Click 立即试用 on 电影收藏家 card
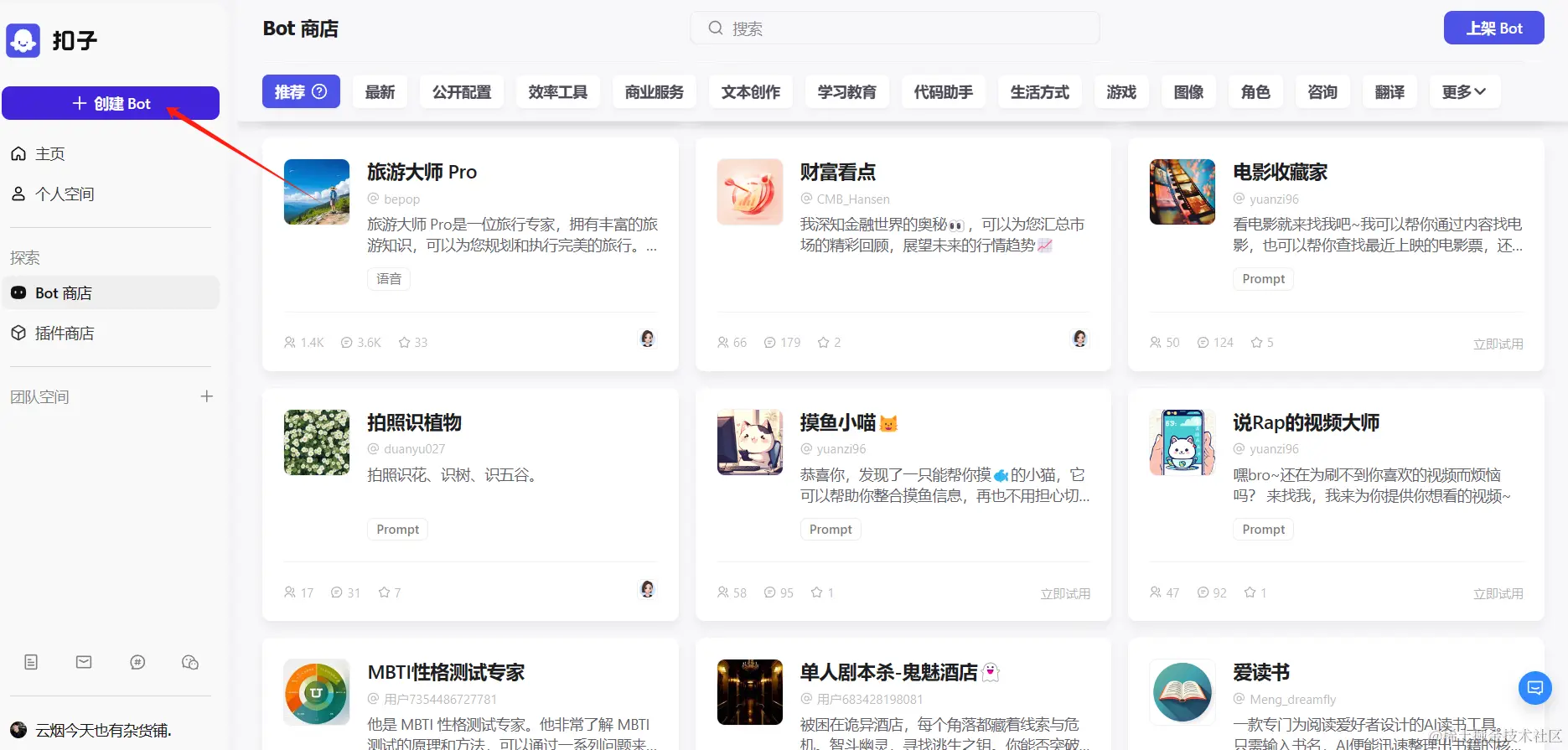1568x750 pixels. pyautogui.click(x=1498, y=344)
